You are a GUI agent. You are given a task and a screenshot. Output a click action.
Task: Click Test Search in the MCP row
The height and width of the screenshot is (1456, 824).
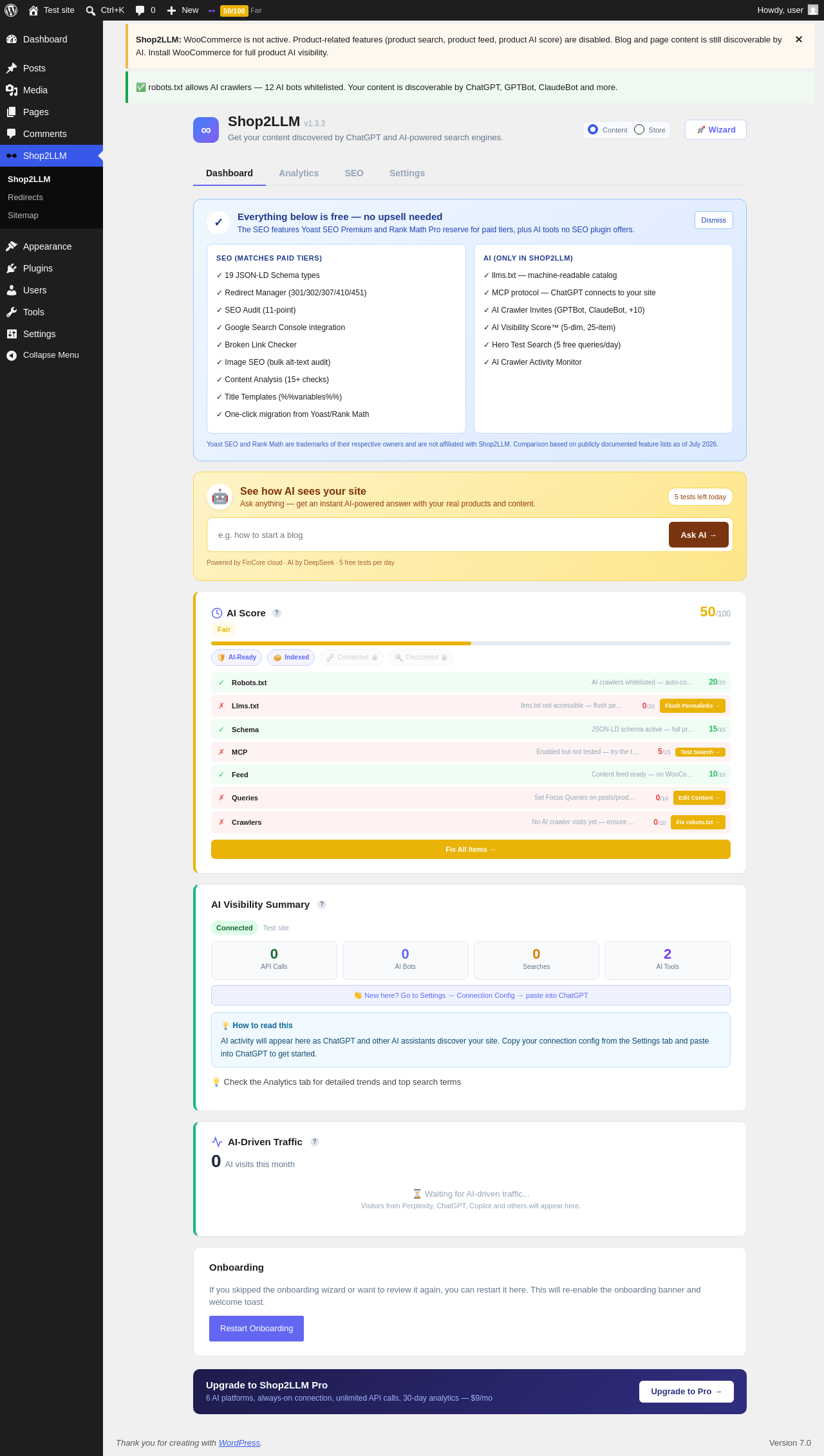click(x=700, y=752)
